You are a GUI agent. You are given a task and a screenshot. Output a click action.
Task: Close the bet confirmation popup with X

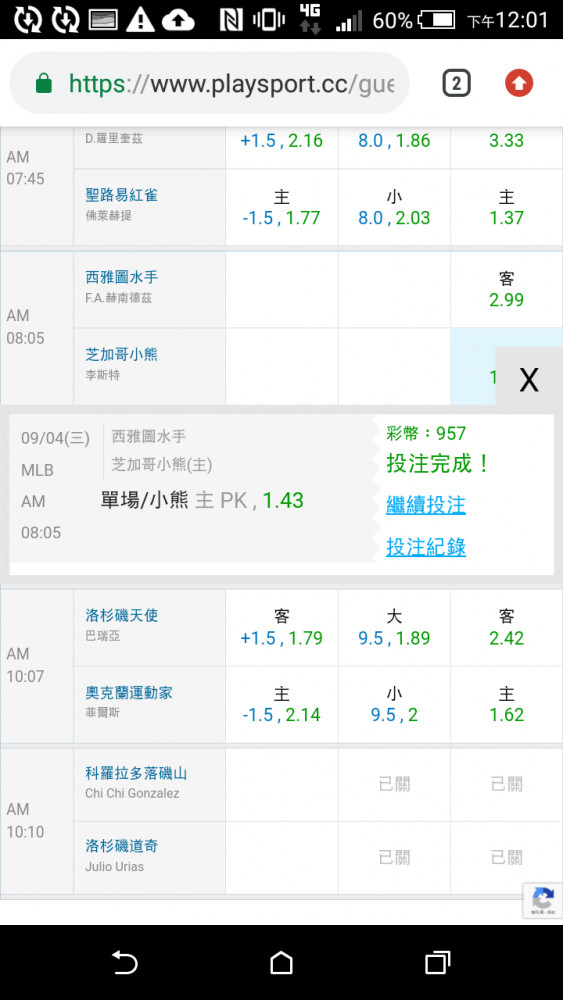[x=529, y=380]
